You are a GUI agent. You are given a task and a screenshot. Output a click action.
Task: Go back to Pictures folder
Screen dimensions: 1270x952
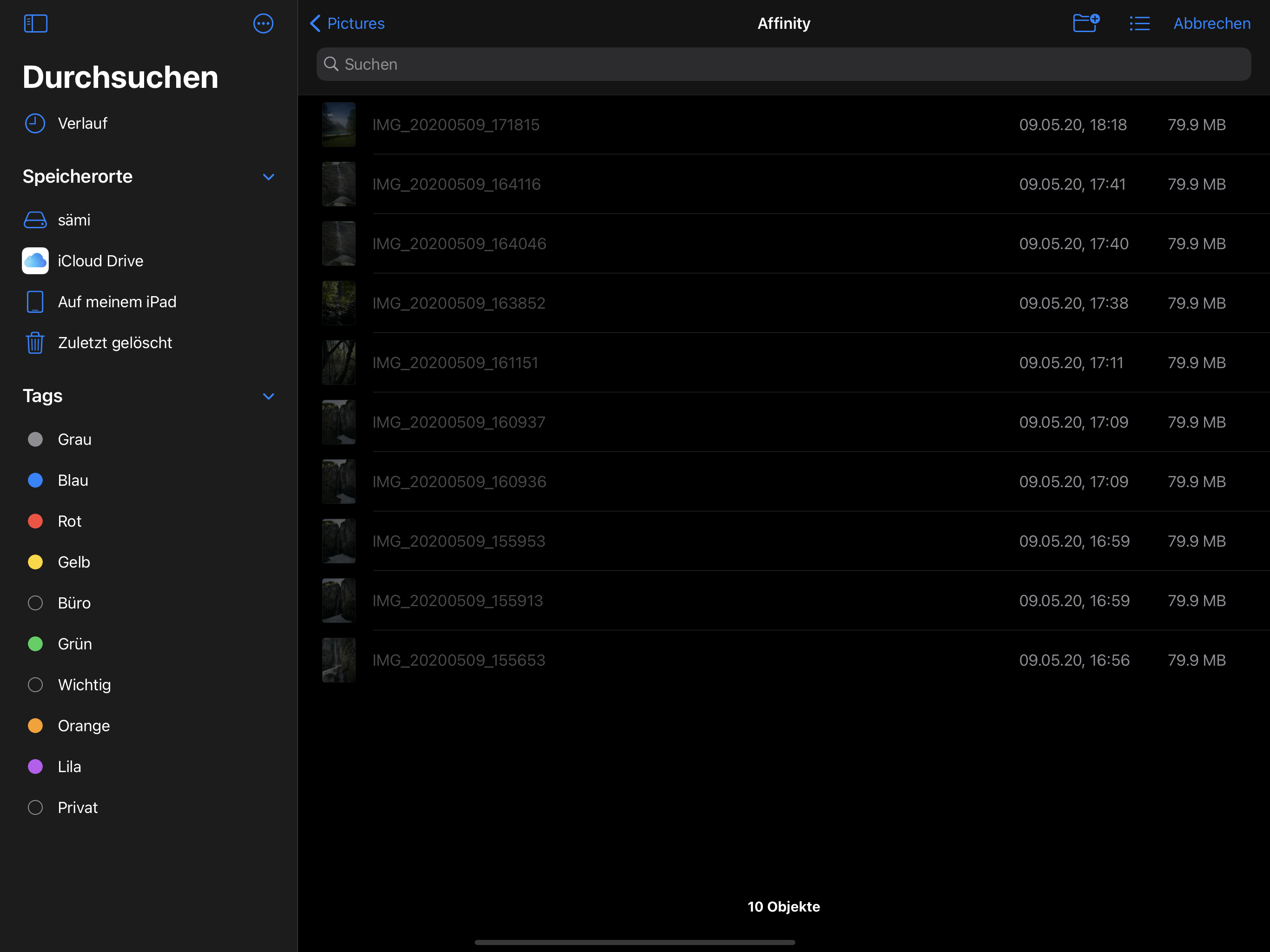pos(347,24)
